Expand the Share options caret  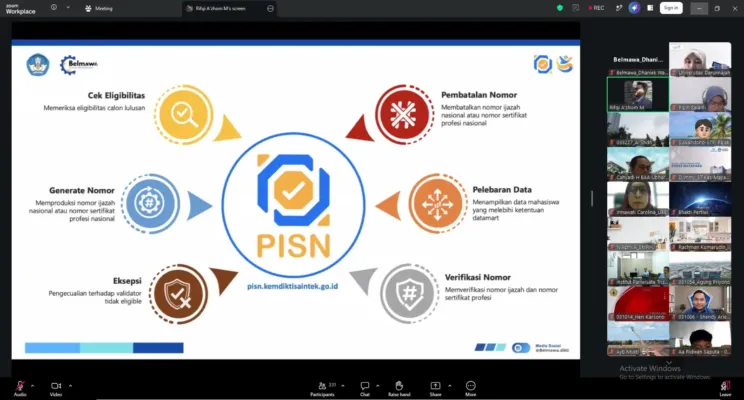[x=449, y=386]
